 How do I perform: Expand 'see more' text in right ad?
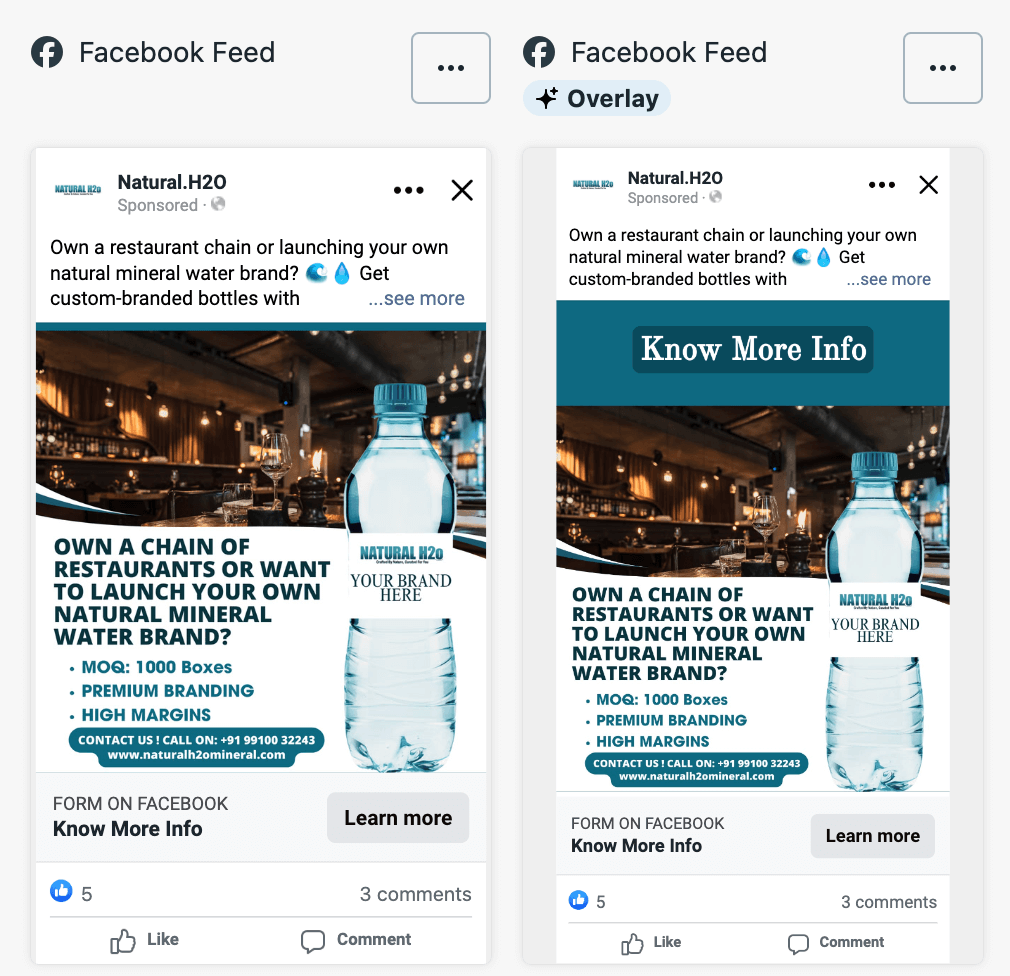tap(888, 279)
